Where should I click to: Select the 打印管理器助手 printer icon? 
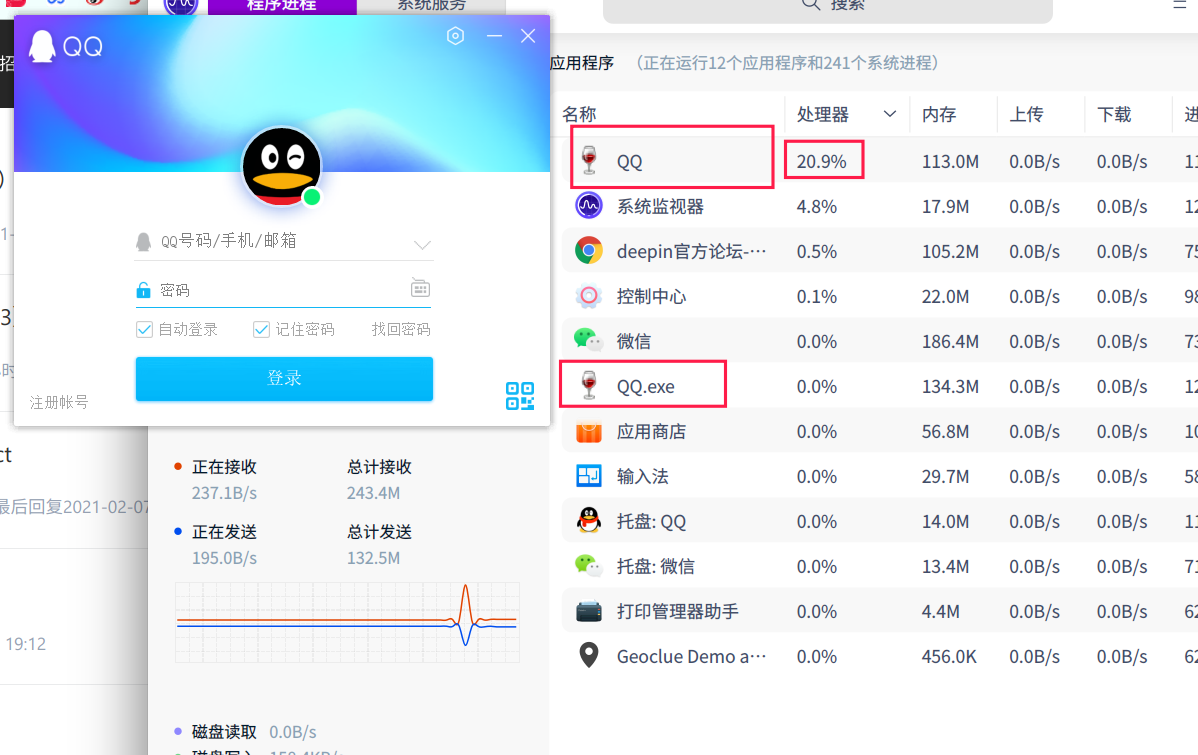589,611
